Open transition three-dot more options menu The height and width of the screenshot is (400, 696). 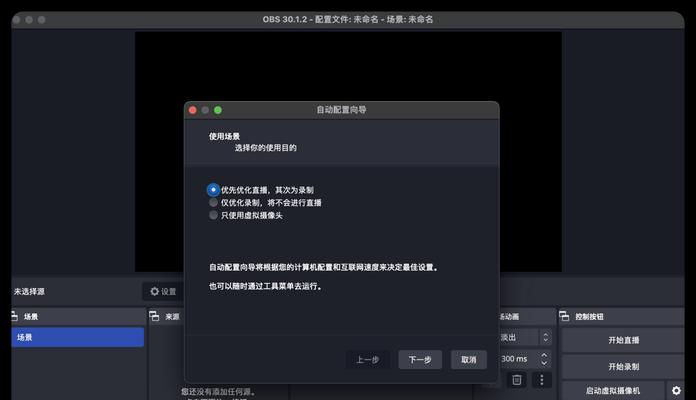[x=542, y=380]
